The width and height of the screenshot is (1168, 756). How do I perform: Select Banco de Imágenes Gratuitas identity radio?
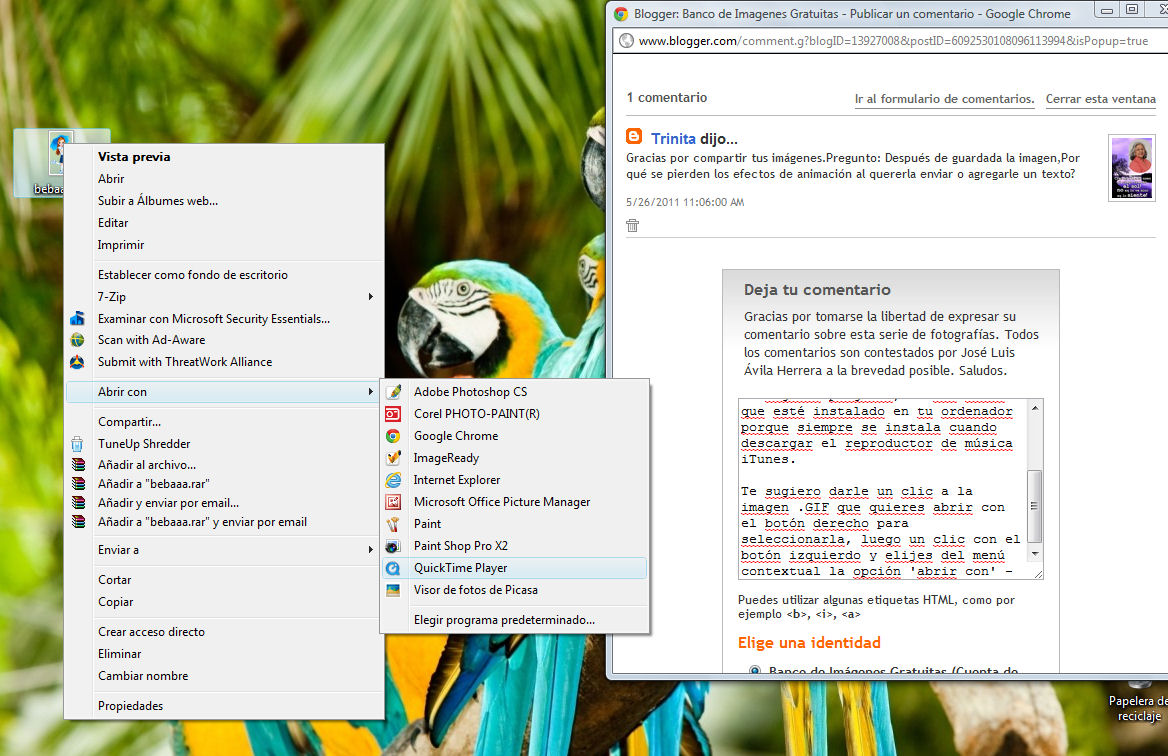pos(755,670)
